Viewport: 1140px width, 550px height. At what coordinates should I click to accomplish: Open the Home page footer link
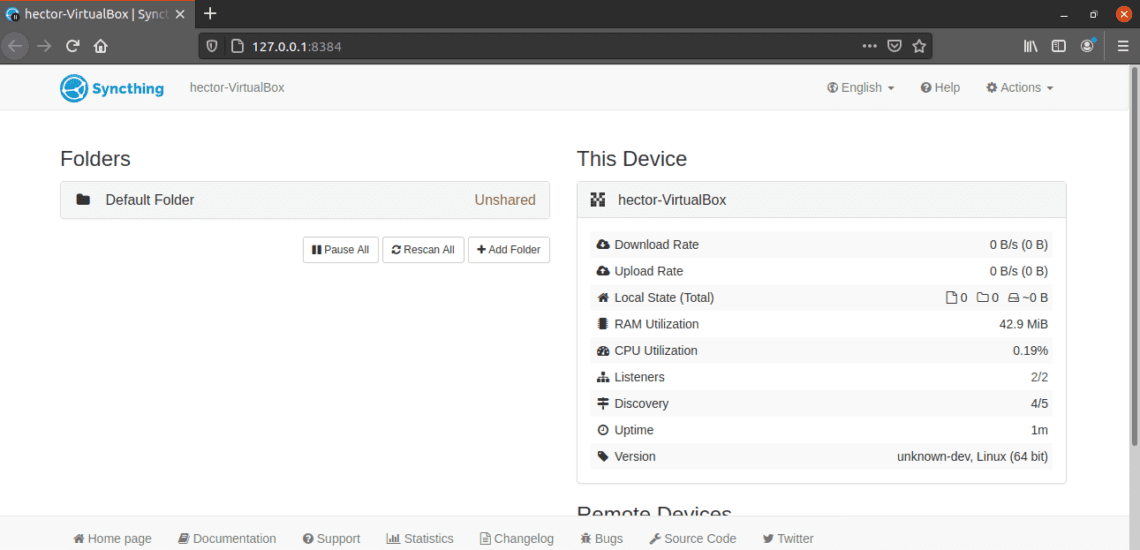coord(113,538)
